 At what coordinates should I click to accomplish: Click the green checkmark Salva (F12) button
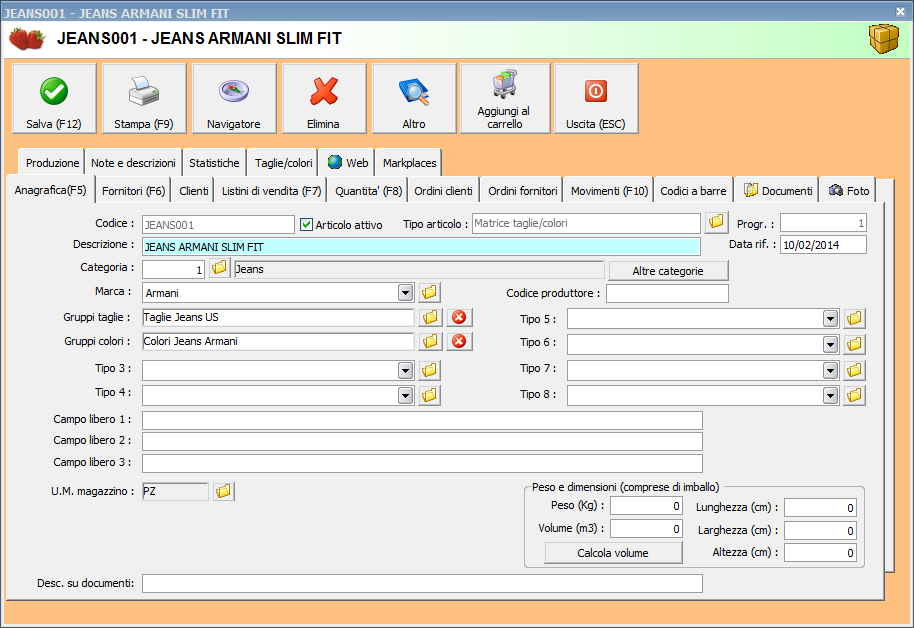pyautogui.click(x=54, y=99)
